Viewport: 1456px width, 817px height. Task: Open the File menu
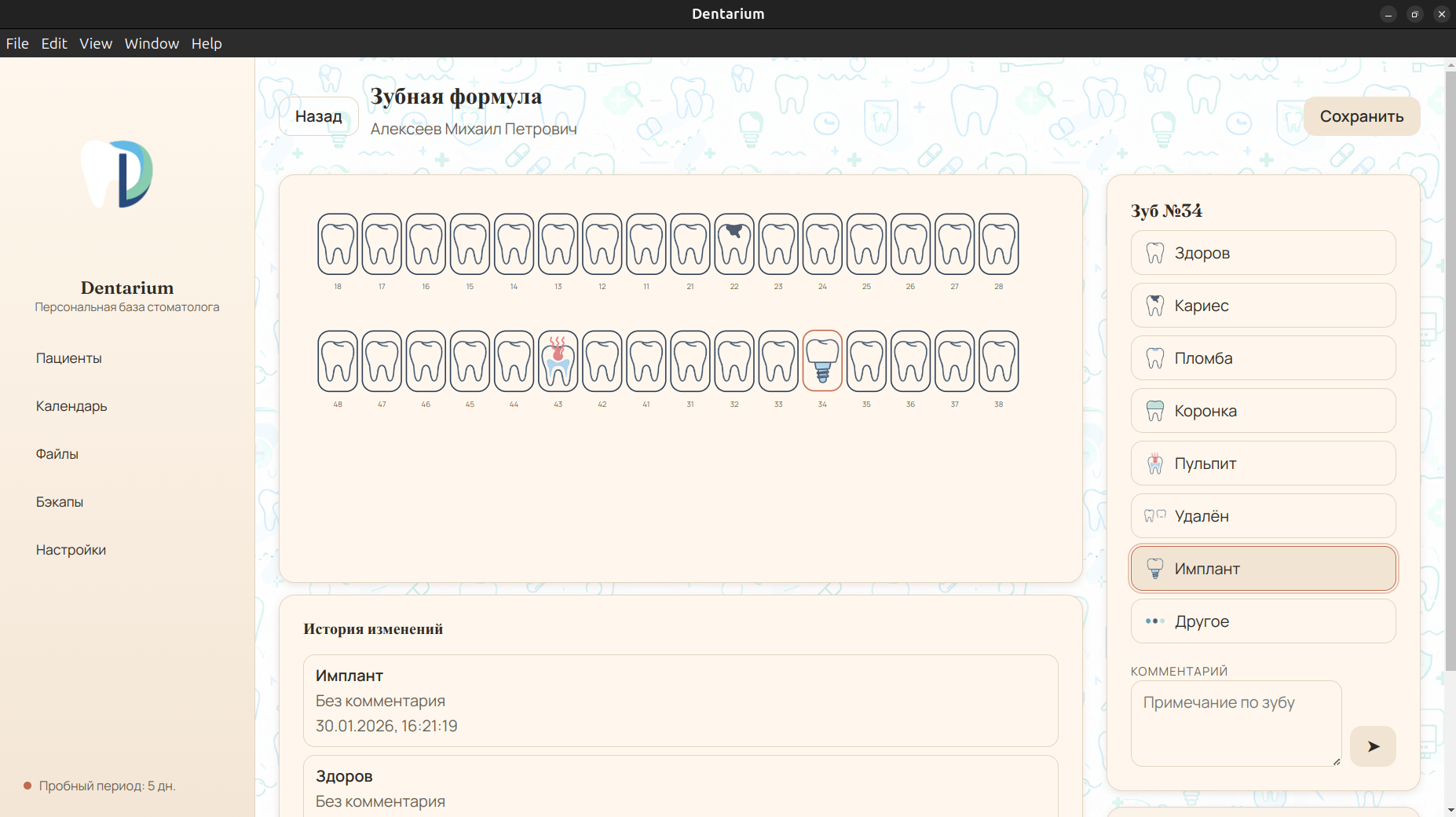click(16, 43)
